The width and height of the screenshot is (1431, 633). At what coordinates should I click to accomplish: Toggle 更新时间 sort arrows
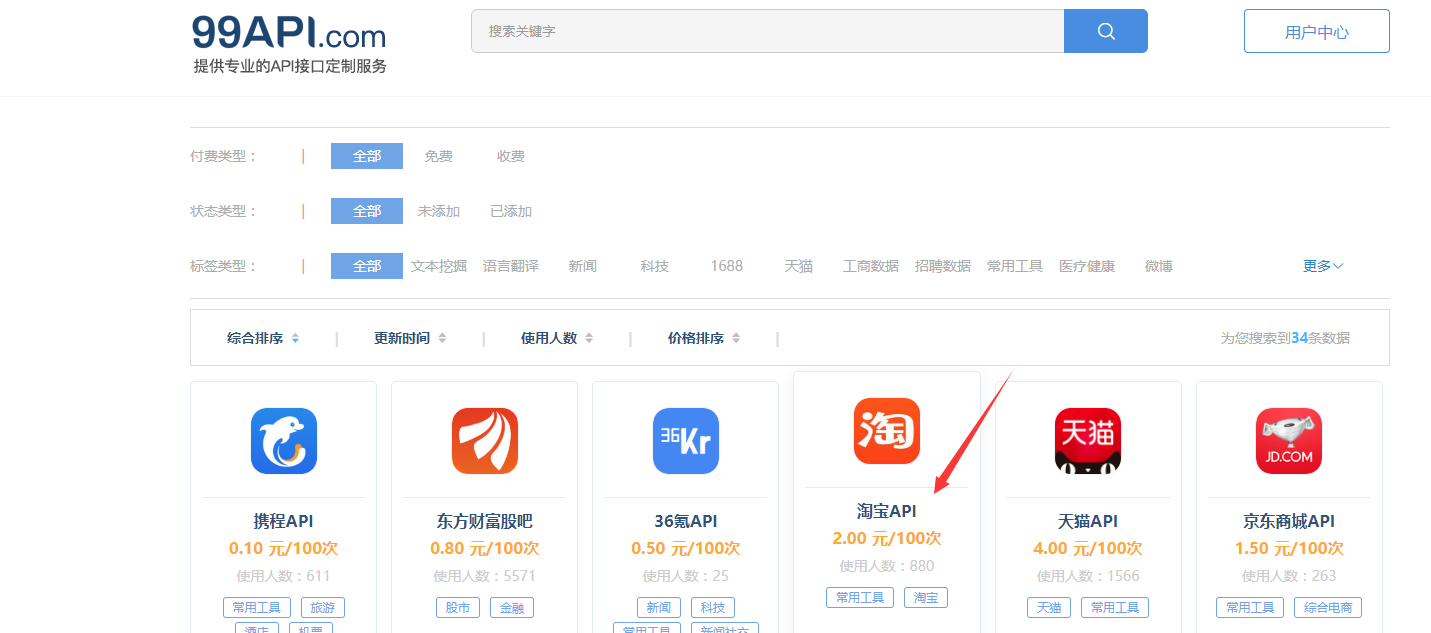[442, 338]
